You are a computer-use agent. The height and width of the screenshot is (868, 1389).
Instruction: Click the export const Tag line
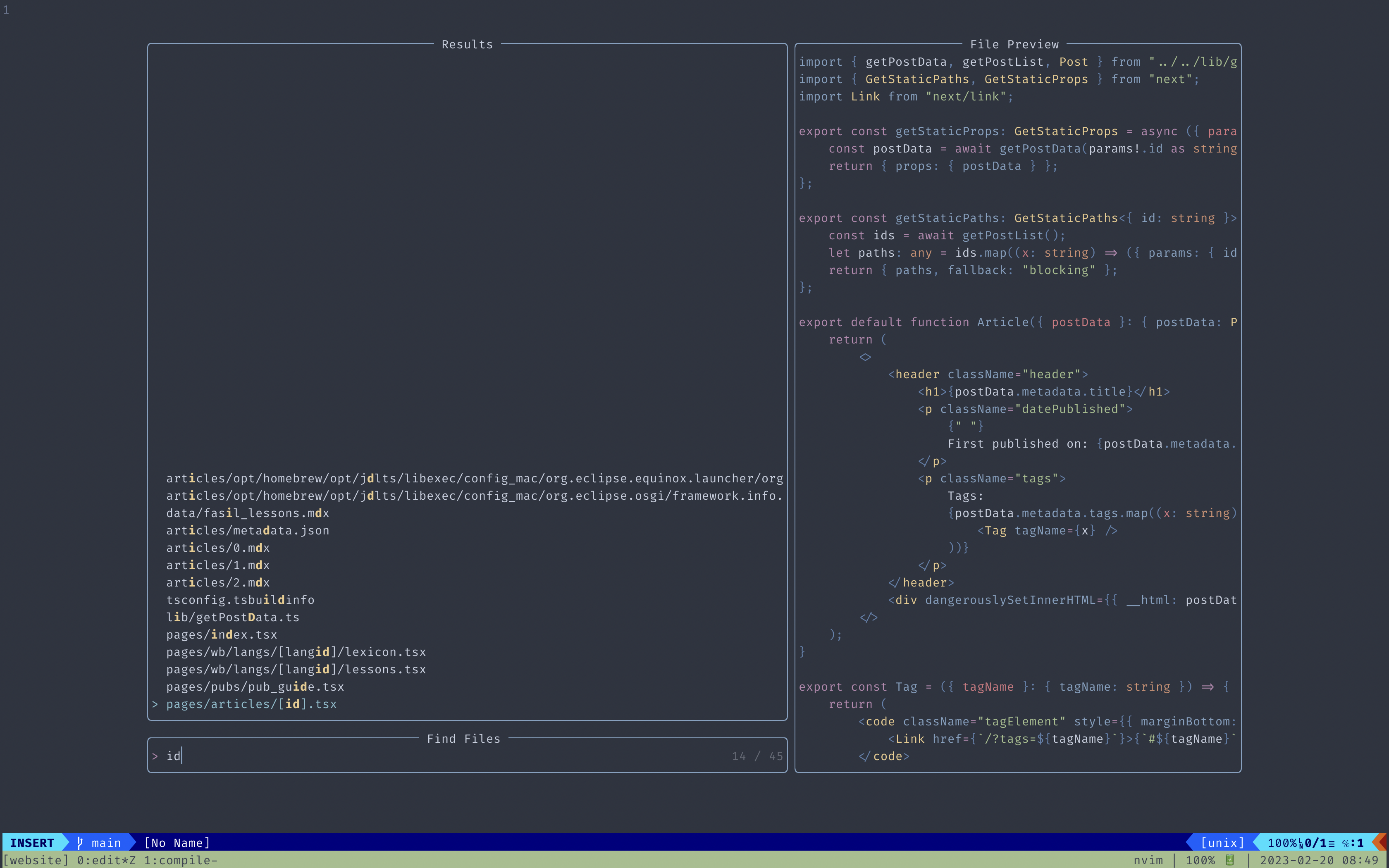(1014, 687)
